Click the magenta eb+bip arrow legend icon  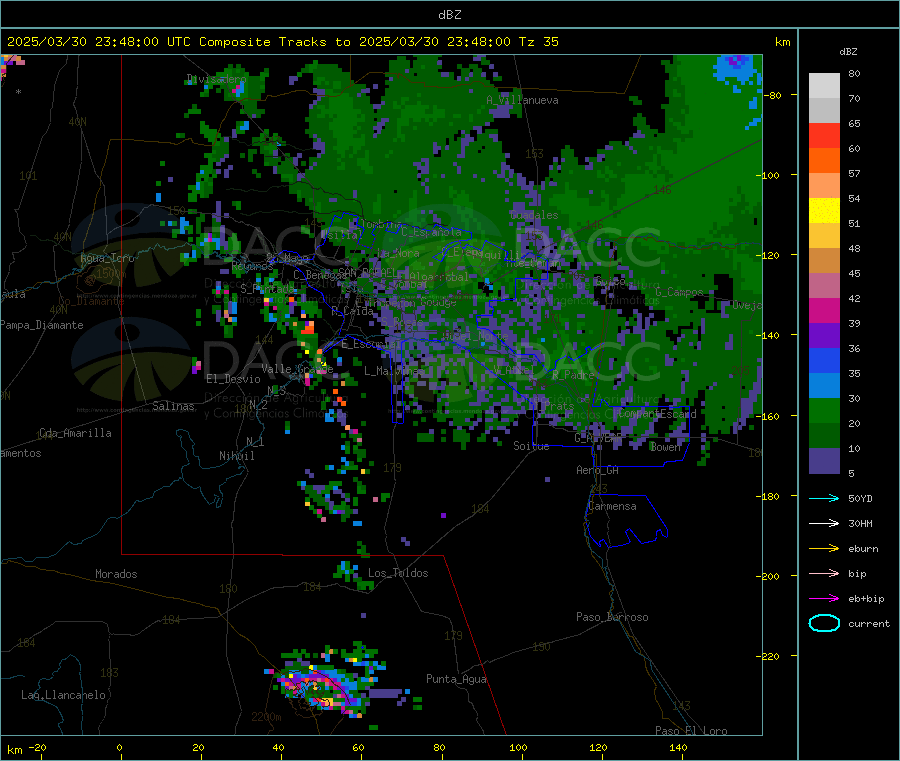pos(824,599)
